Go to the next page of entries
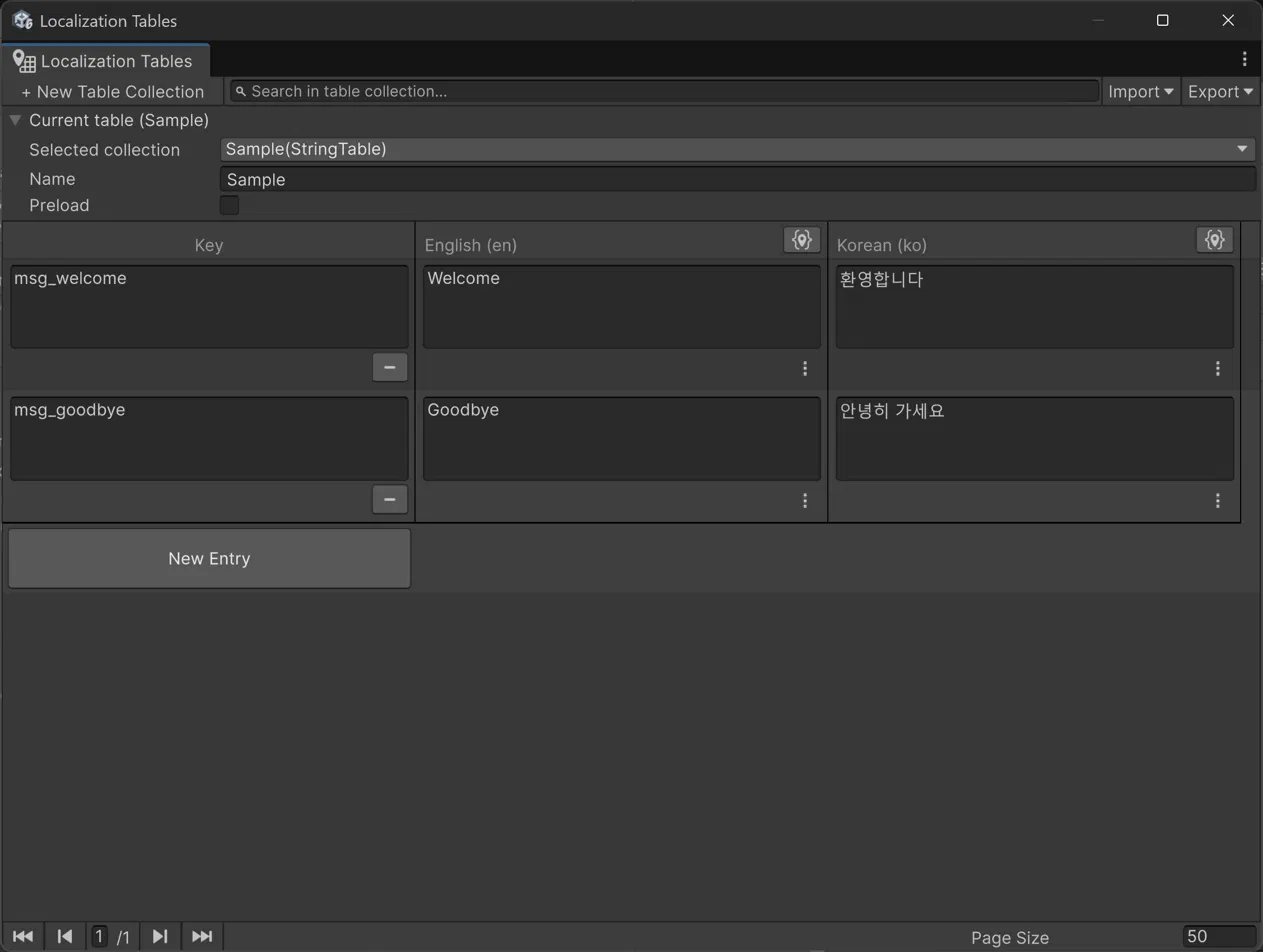The width and height of the screenshot is (1263, 952). coord(160,937)
